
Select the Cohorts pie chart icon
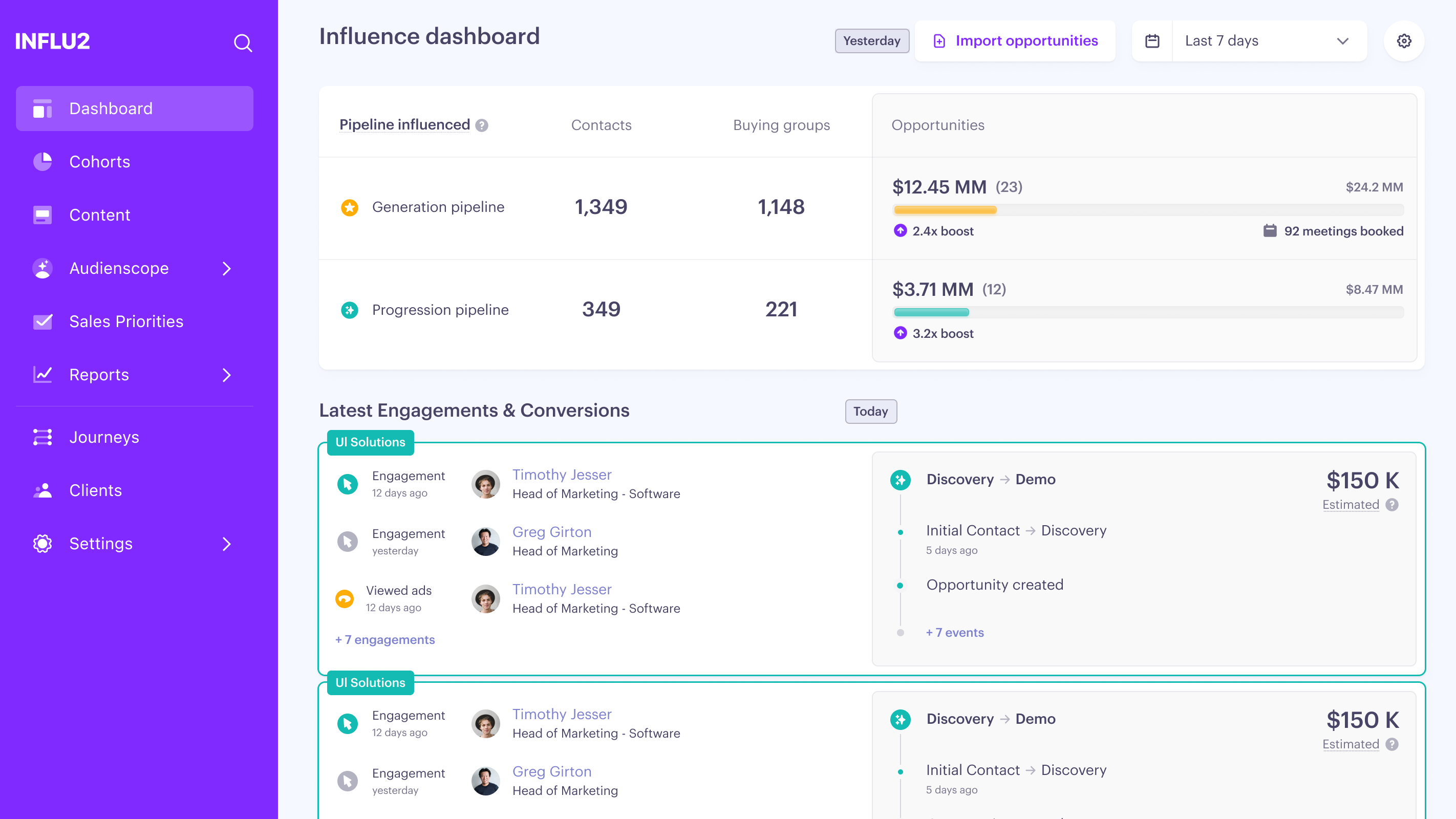[x=42, y=161]
